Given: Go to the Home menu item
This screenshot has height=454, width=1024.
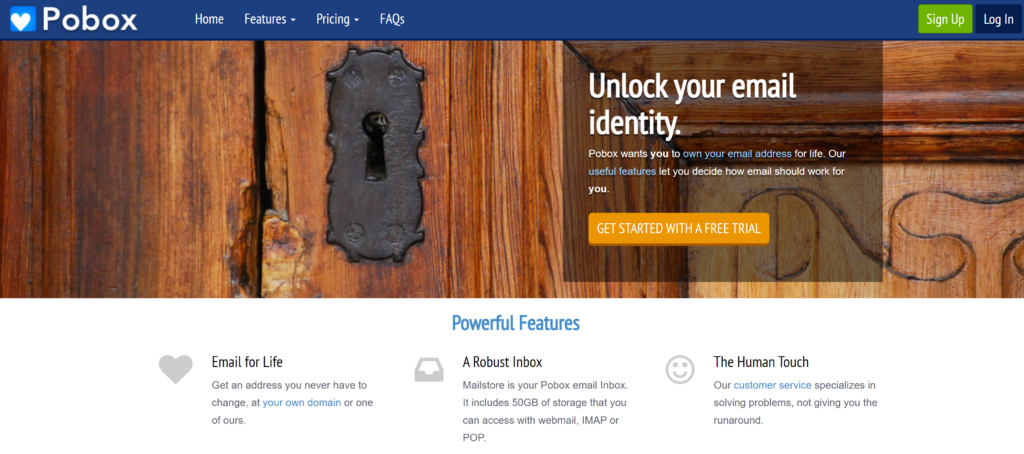Looking at the screenshot, I should click(x=209, y=20).
